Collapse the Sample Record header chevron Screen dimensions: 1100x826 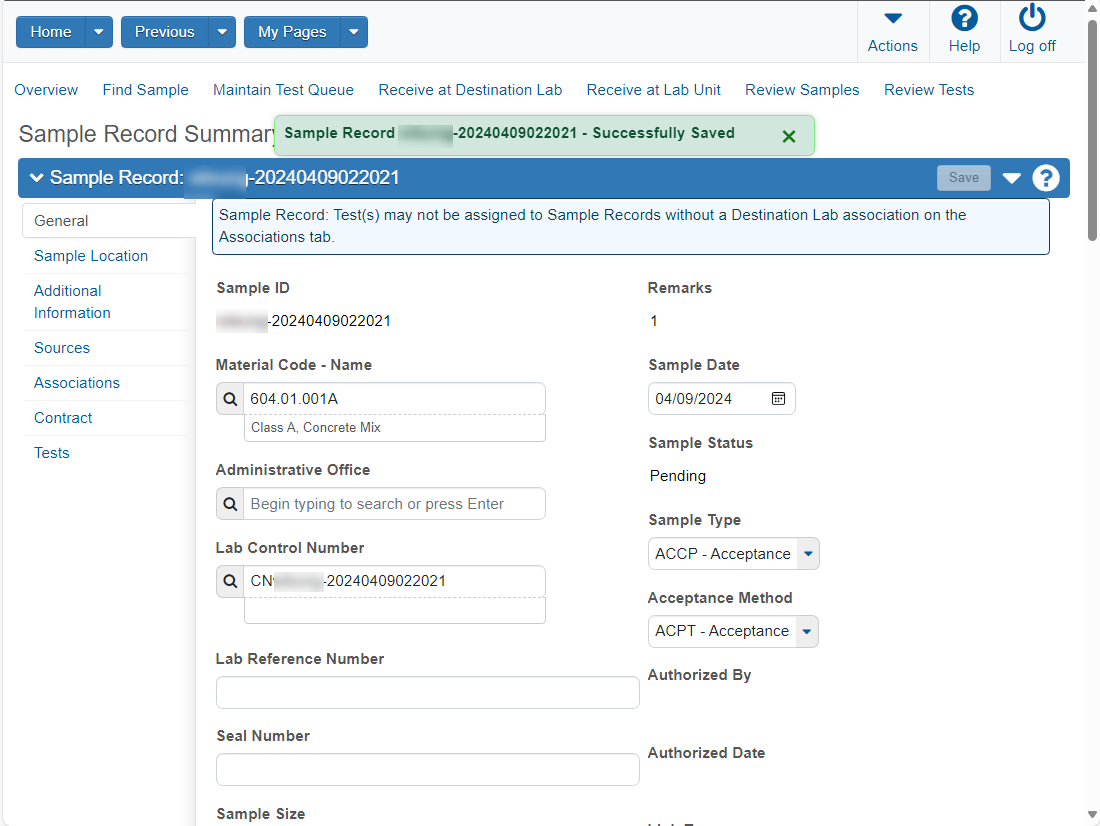36,178
